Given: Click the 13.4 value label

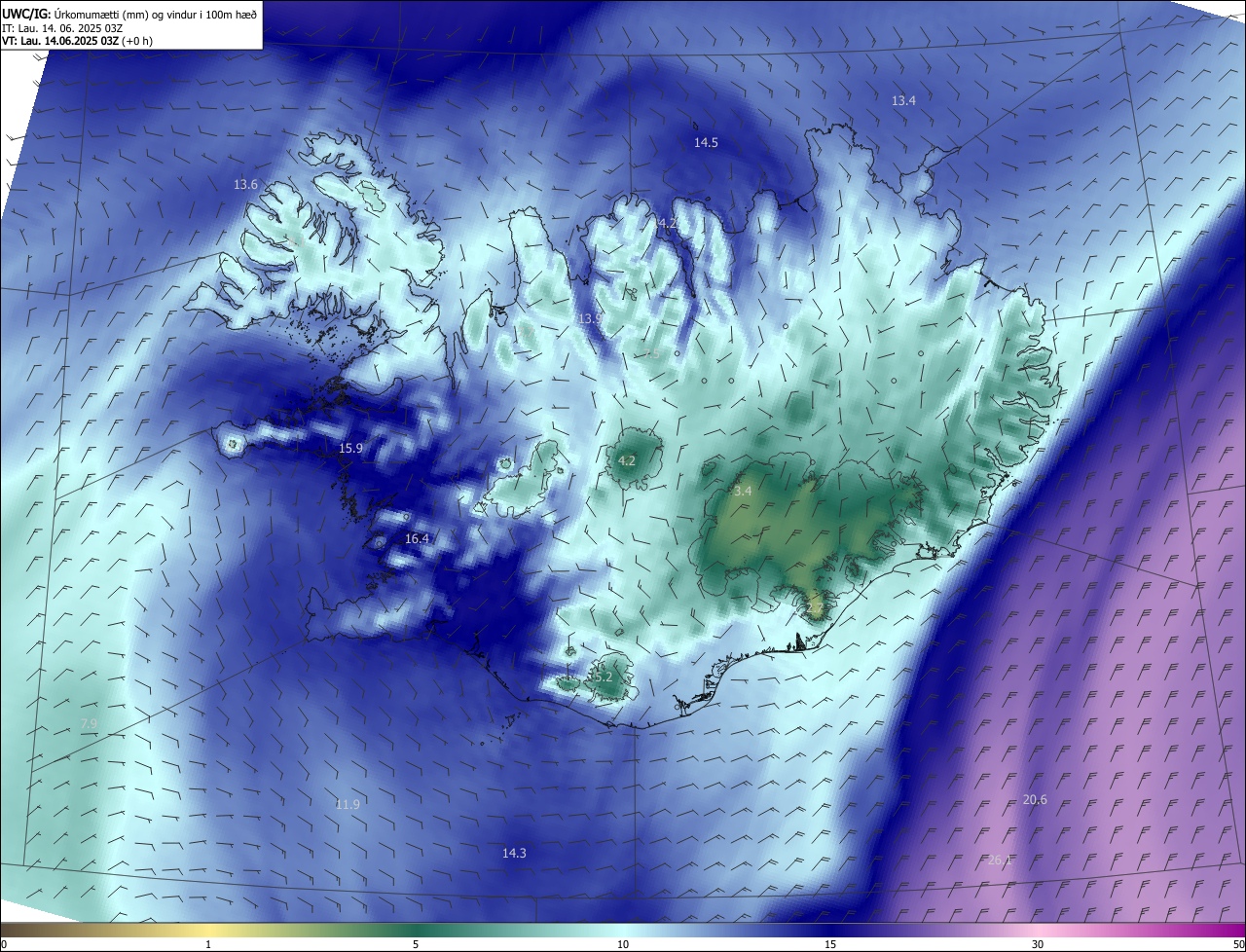Looking at the screenshot, I should 903,100.
